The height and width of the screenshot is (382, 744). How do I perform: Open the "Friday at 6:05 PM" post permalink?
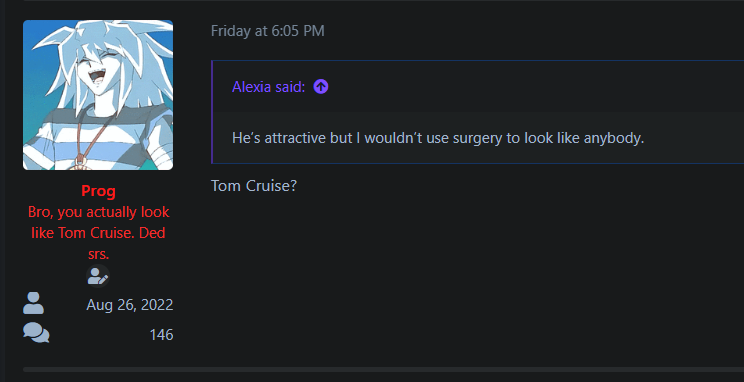(268, 31)
